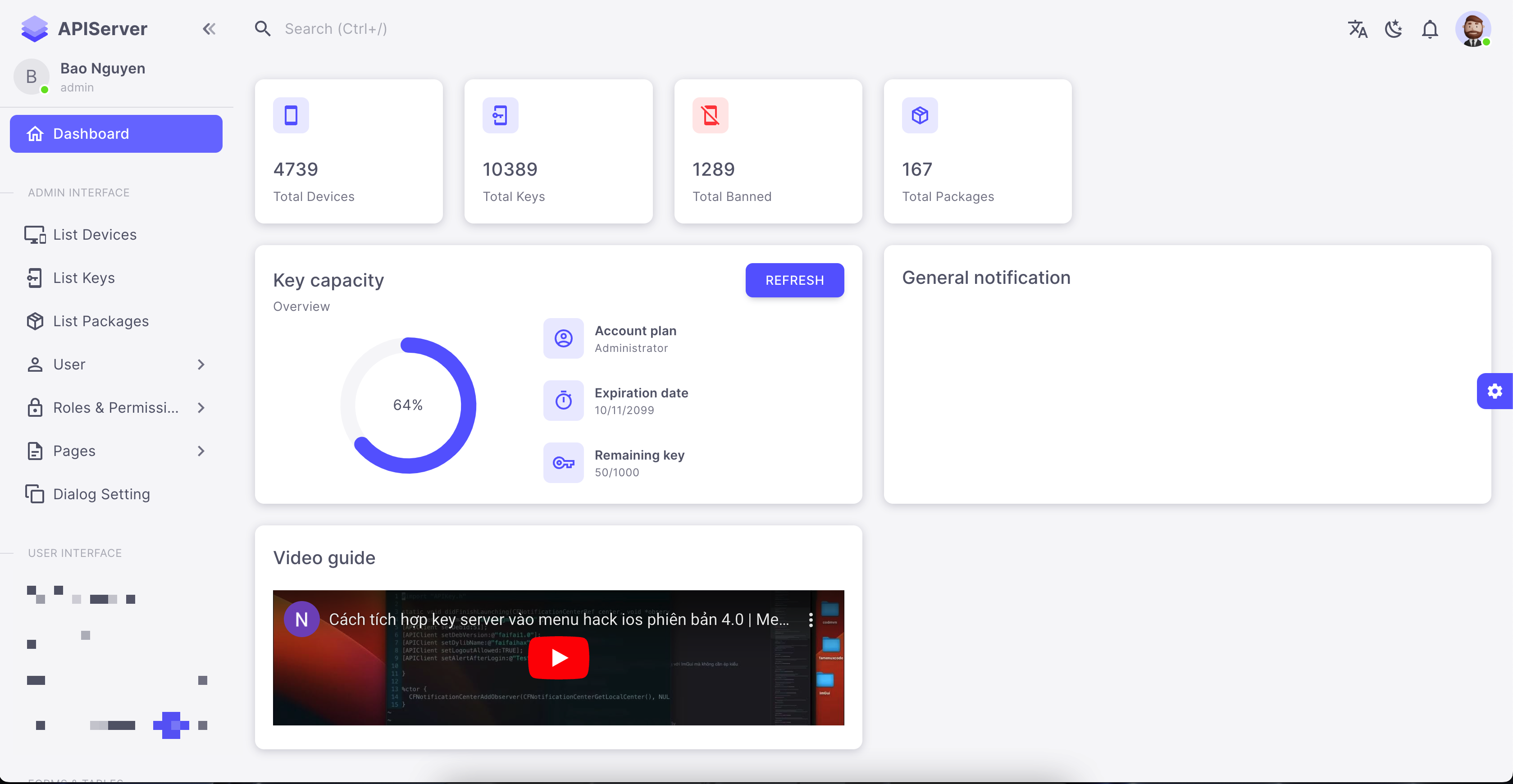Screen dimensions: 1513x784
Task: Open notifications bell icon
Action: [1430, 29]
